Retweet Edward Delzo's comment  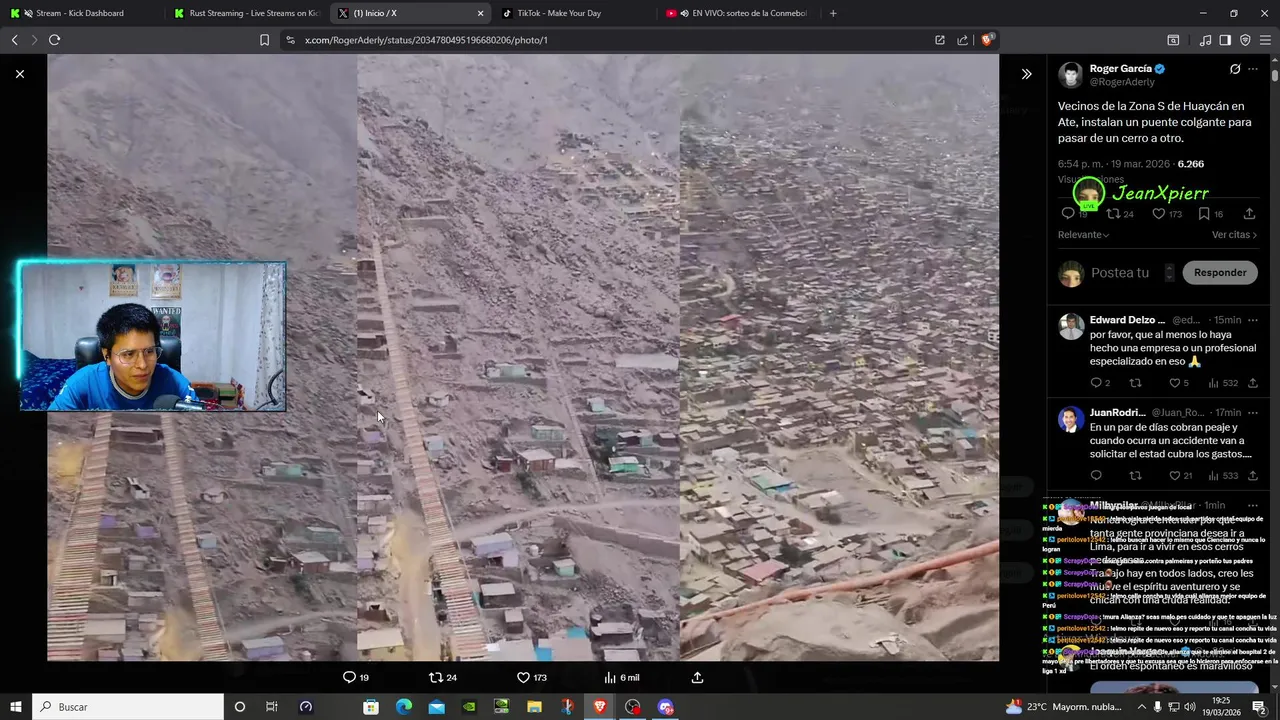[x=1135, y=383]
